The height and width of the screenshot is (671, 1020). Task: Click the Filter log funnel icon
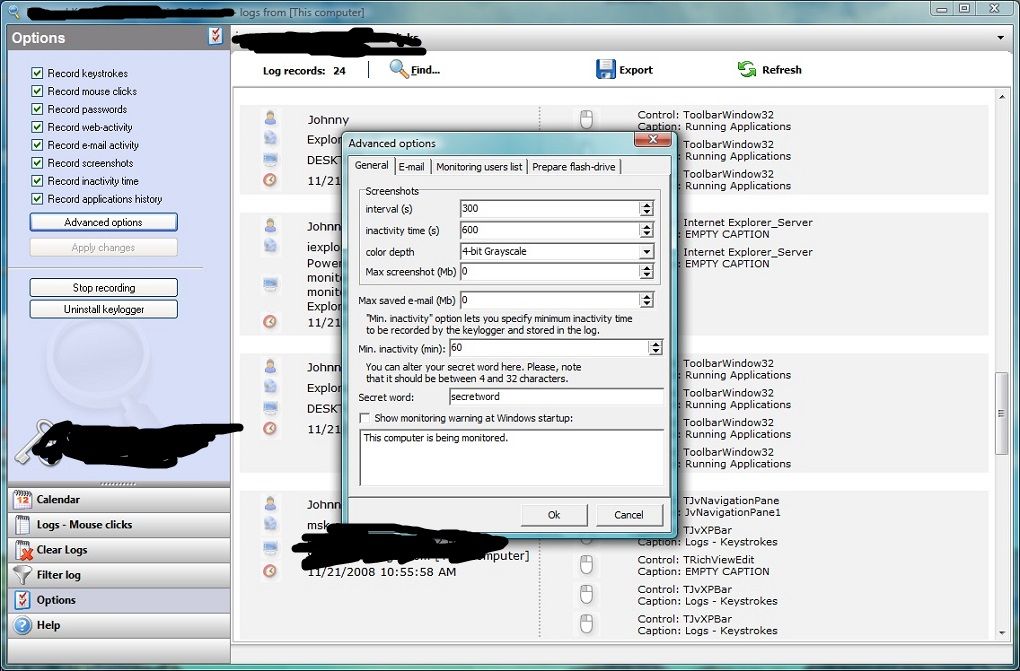pyautogui.click(x=22, y=575)
